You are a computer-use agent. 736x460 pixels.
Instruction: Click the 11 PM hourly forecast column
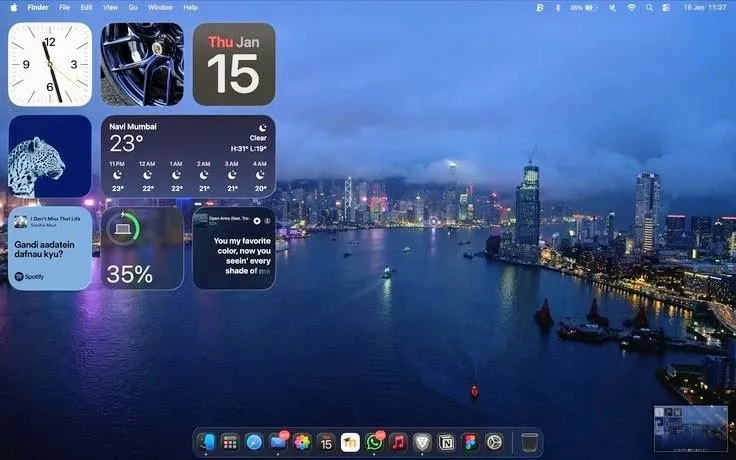pos(117,176)
